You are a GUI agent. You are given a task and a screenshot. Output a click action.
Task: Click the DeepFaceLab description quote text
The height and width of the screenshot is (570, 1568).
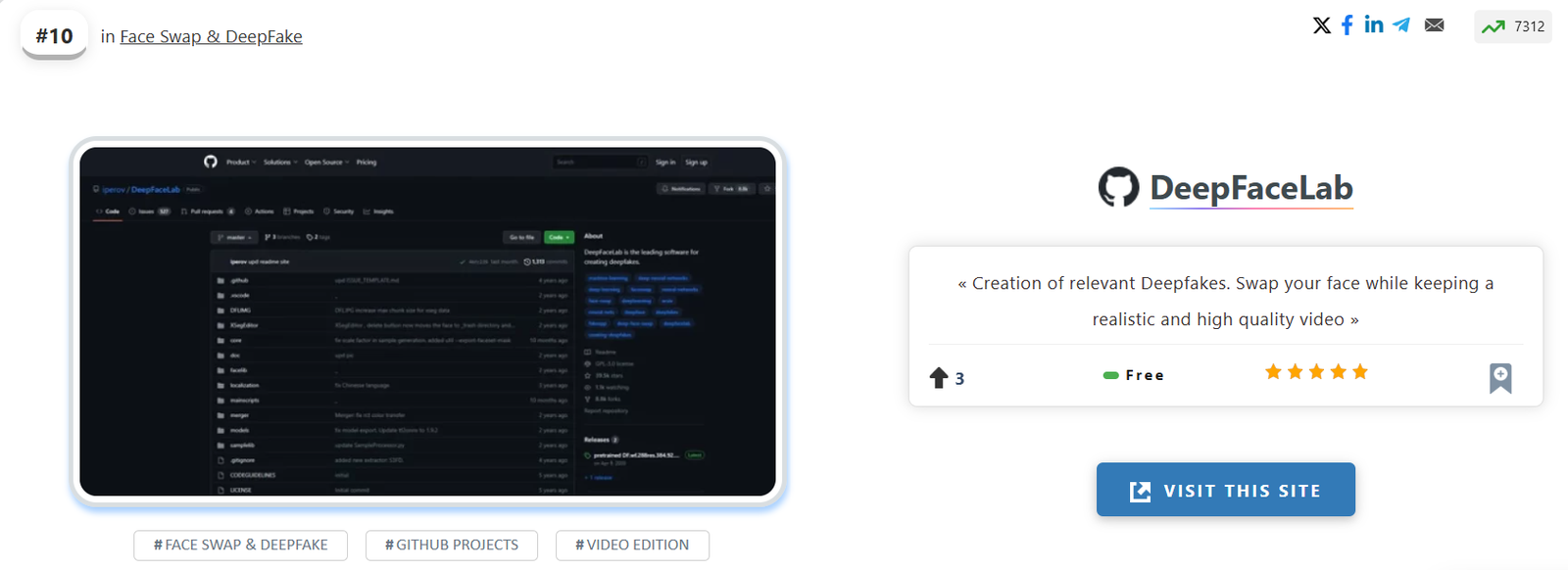1225,301
